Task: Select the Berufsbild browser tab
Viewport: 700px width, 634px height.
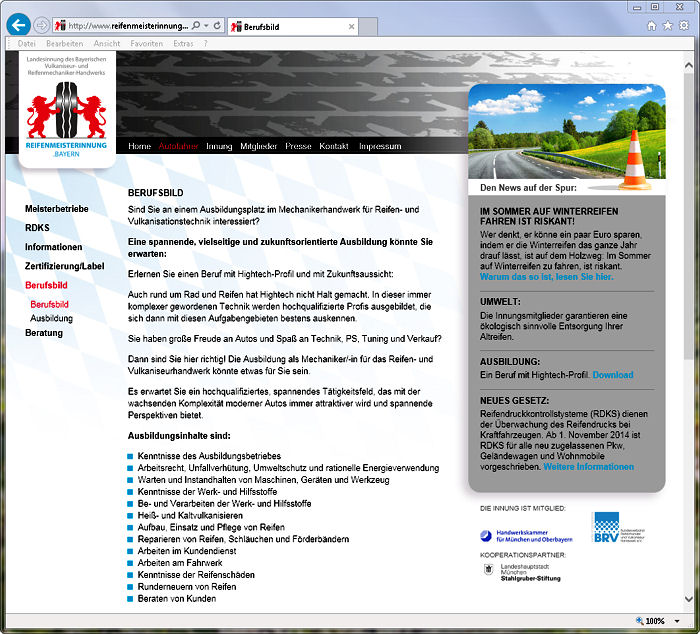Action: [292, 27]
